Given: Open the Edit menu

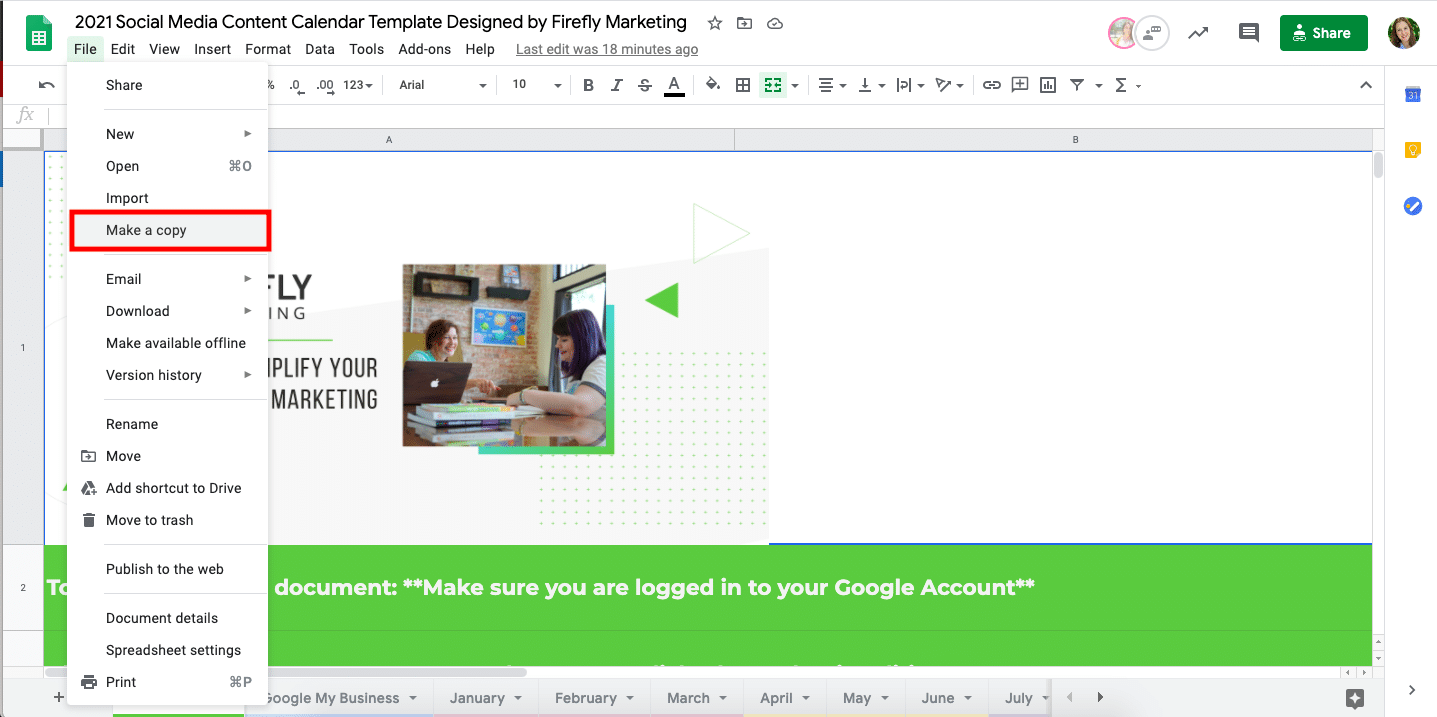Looking at the screenshot, I should click(123, 49).
